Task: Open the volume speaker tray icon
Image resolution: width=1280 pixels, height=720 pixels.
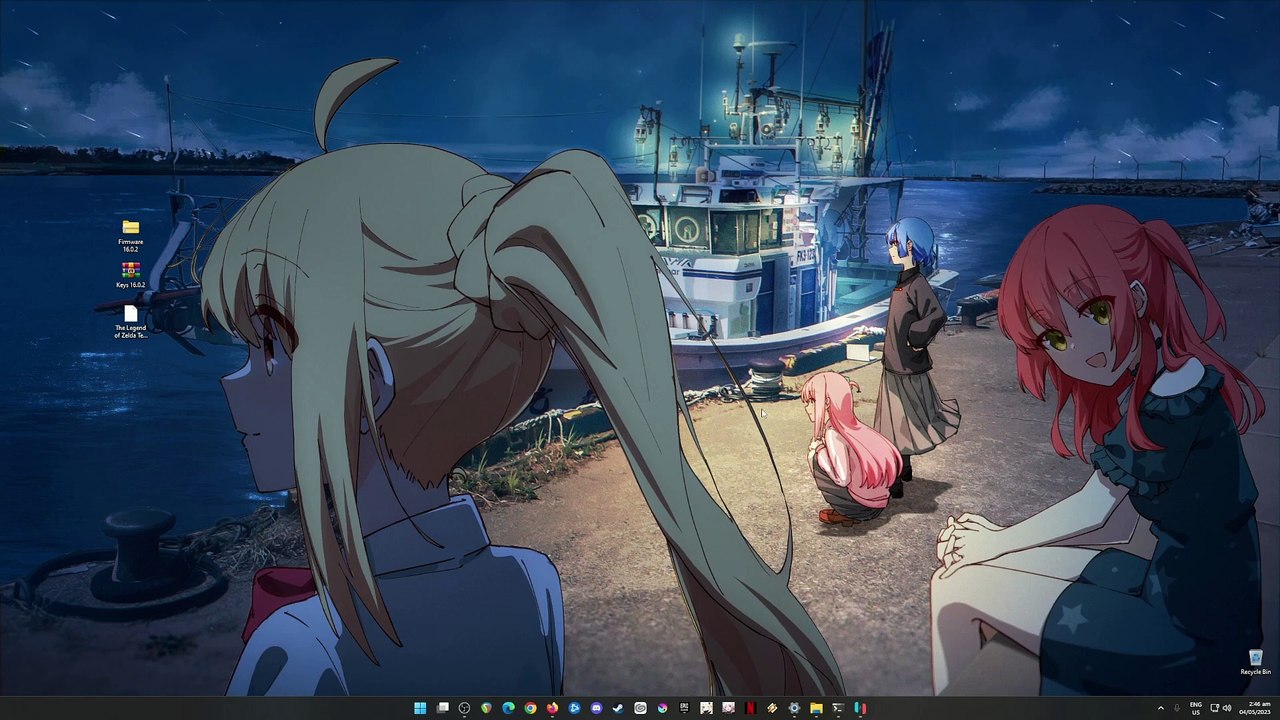Action: pos(1227,708)
